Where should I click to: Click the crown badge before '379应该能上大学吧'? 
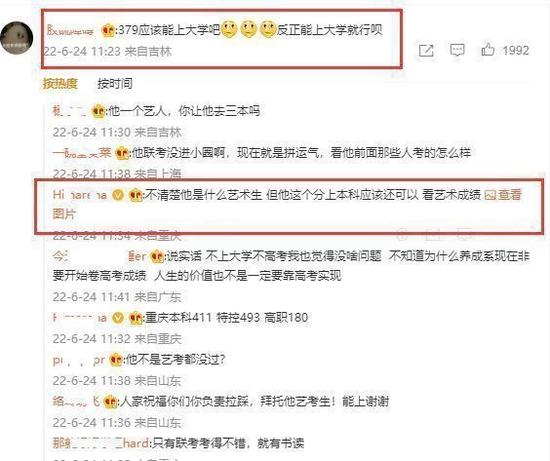pyautogui.click(x=108, y=31)
